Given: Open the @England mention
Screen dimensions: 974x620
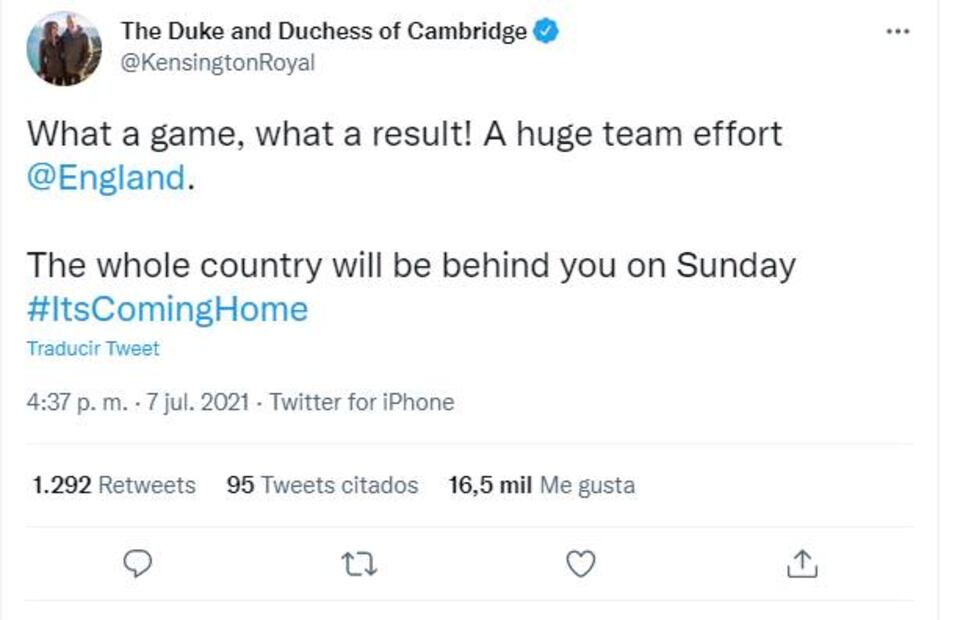Looking at the screenshot, I should point(106,178).
